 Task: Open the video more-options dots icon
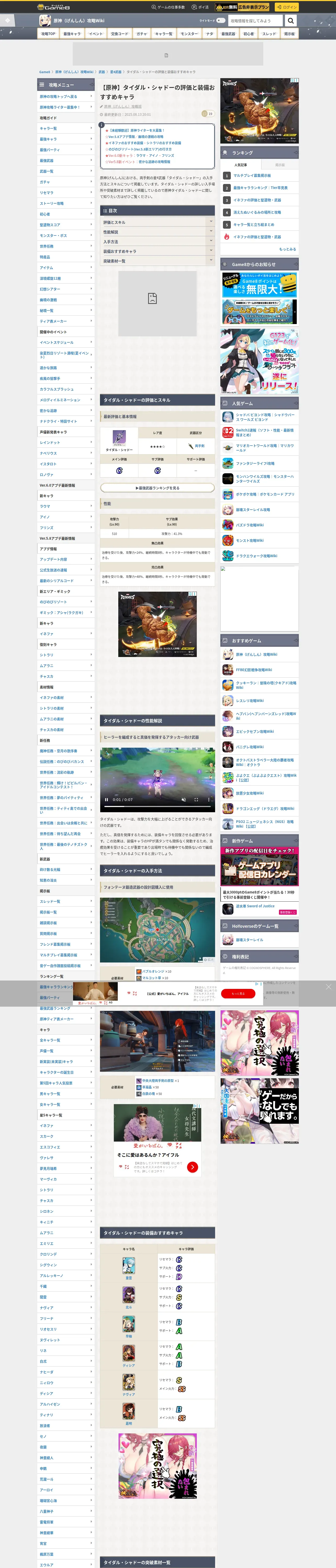209,800
